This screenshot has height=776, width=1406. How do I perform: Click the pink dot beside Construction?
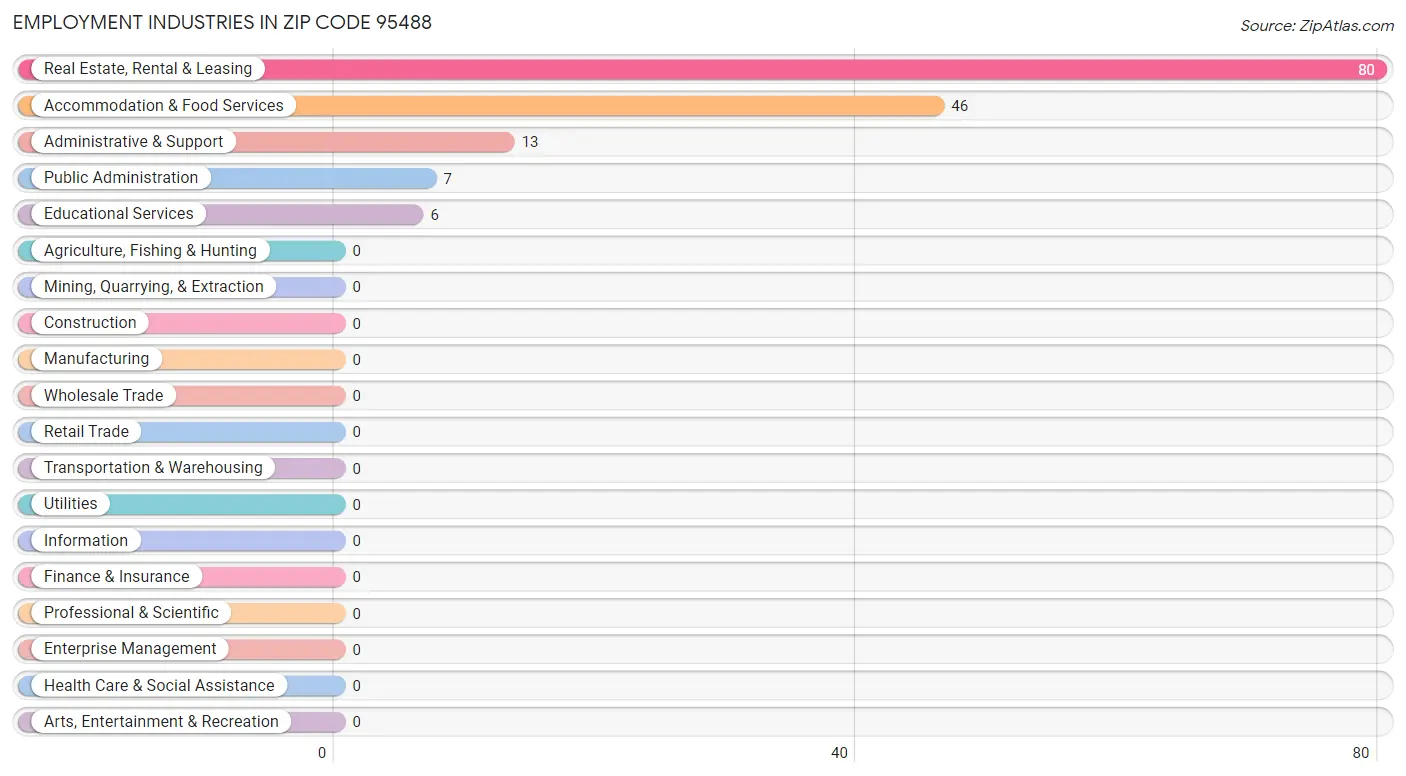click(x=27, y=323)
